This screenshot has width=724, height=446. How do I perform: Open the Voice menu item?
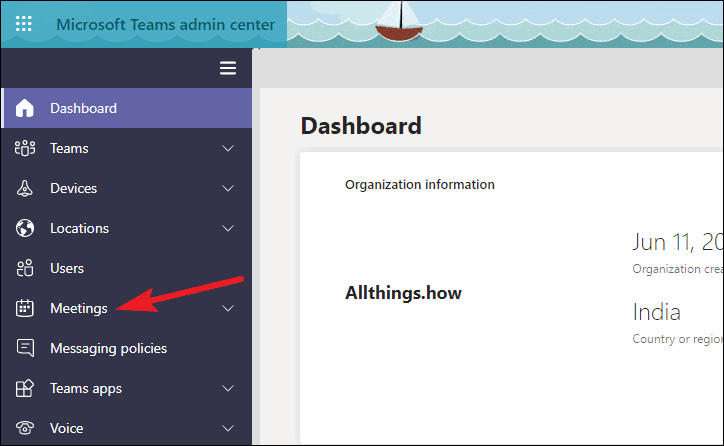127,428
